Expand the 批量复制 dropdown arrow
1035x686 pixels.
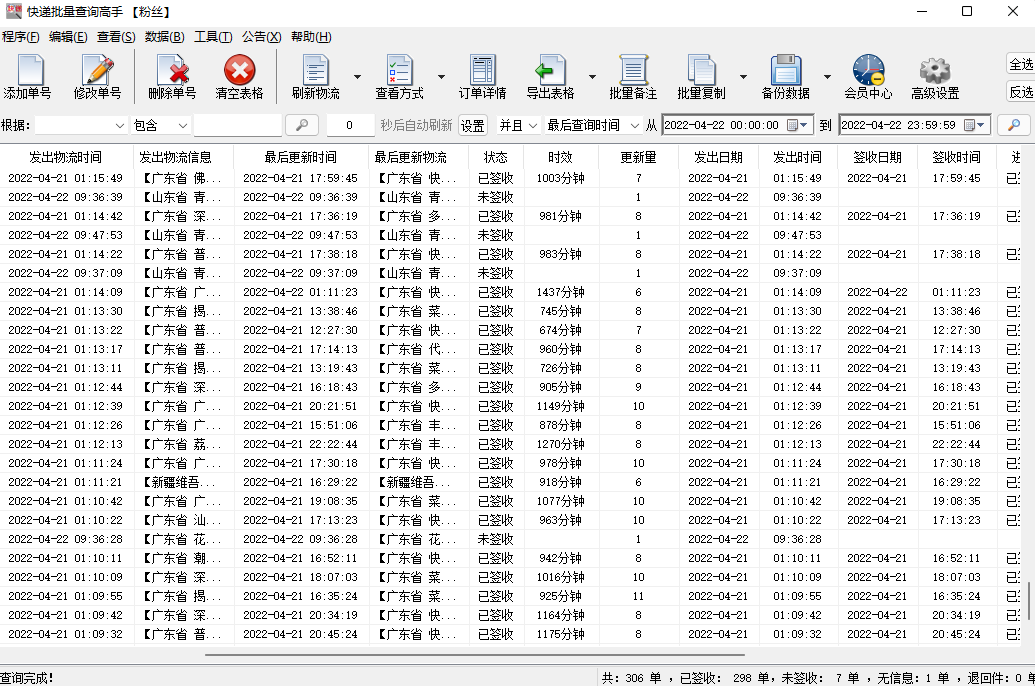pyautogui.click(x=743, y=77)
